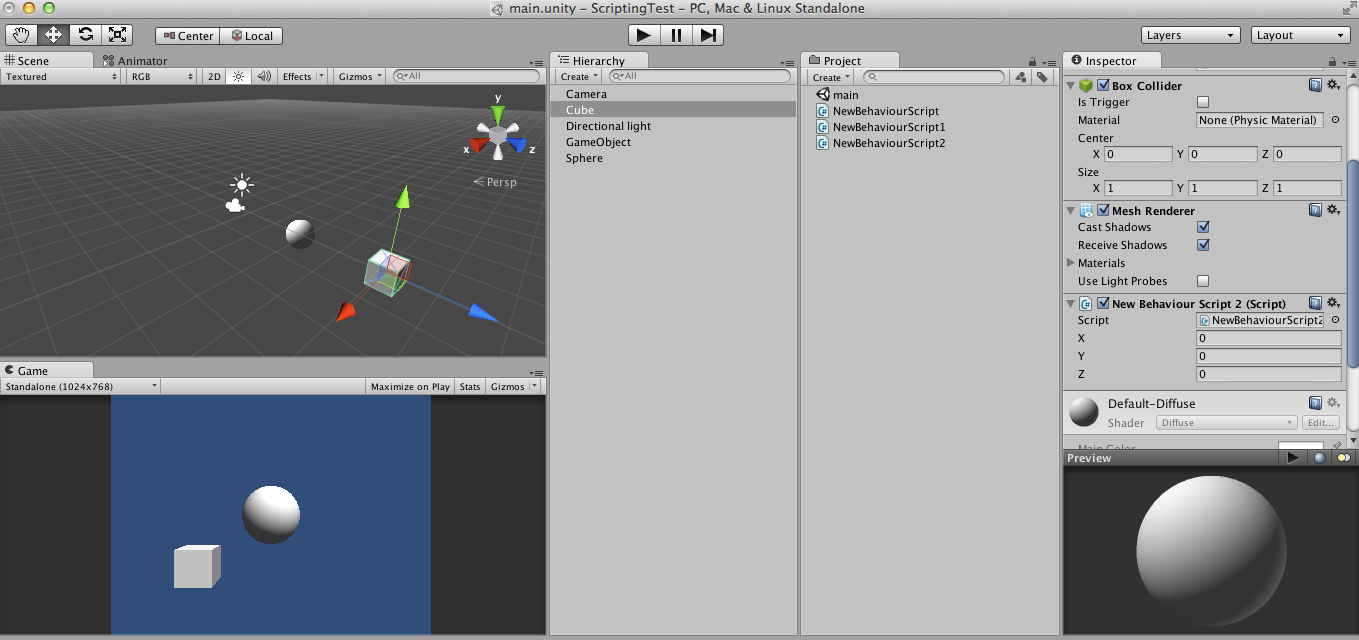Click the shader Edit... button
Viewport: 1359px width, 640px height.
coord(1321,422)
